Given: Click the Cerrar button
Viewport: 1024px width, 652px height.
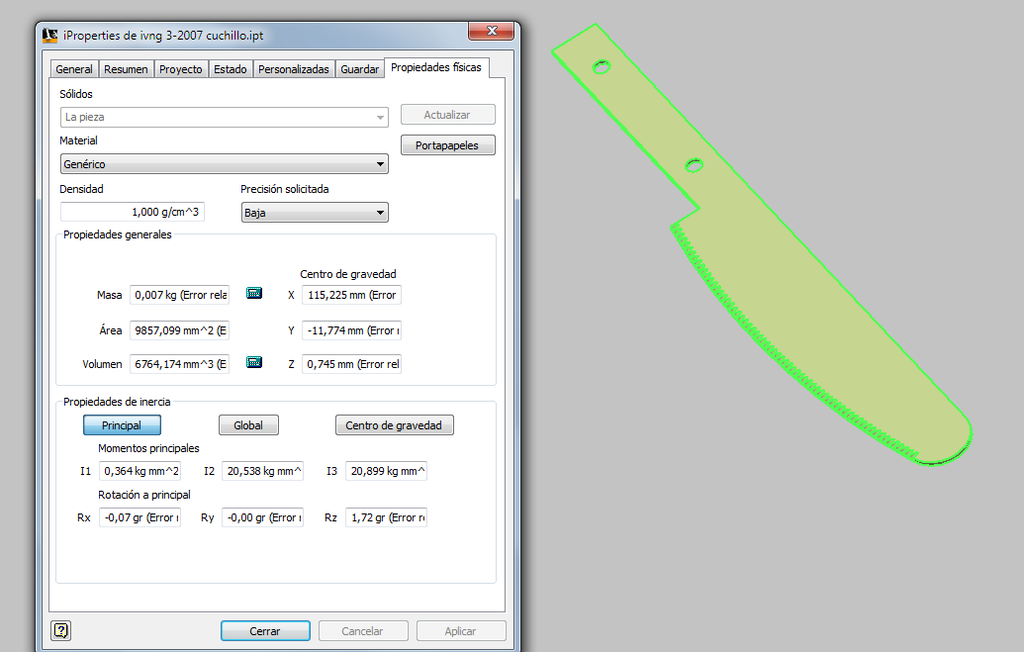Looking at the screenshot, I should (265, 631).
